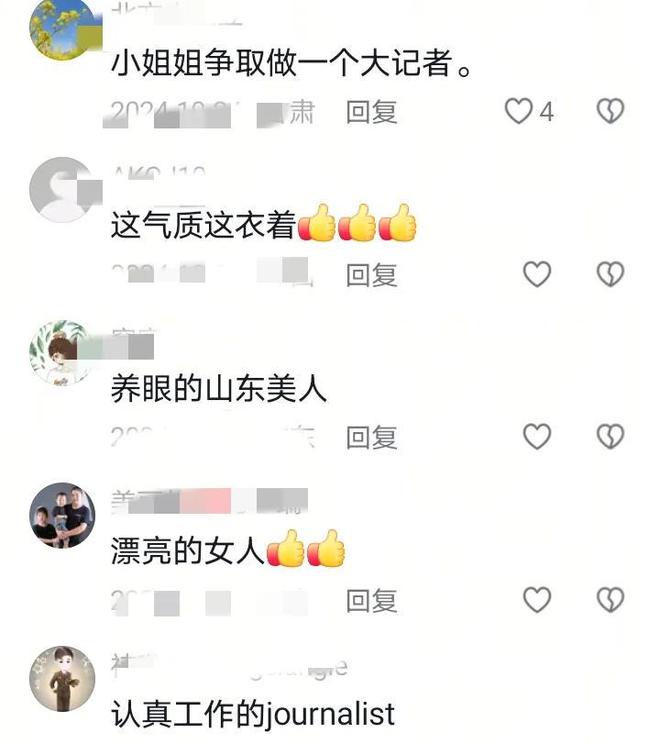Reply to the 养眼的山东美人 comment
Screen dimensions: 660x744
[372, 437]
